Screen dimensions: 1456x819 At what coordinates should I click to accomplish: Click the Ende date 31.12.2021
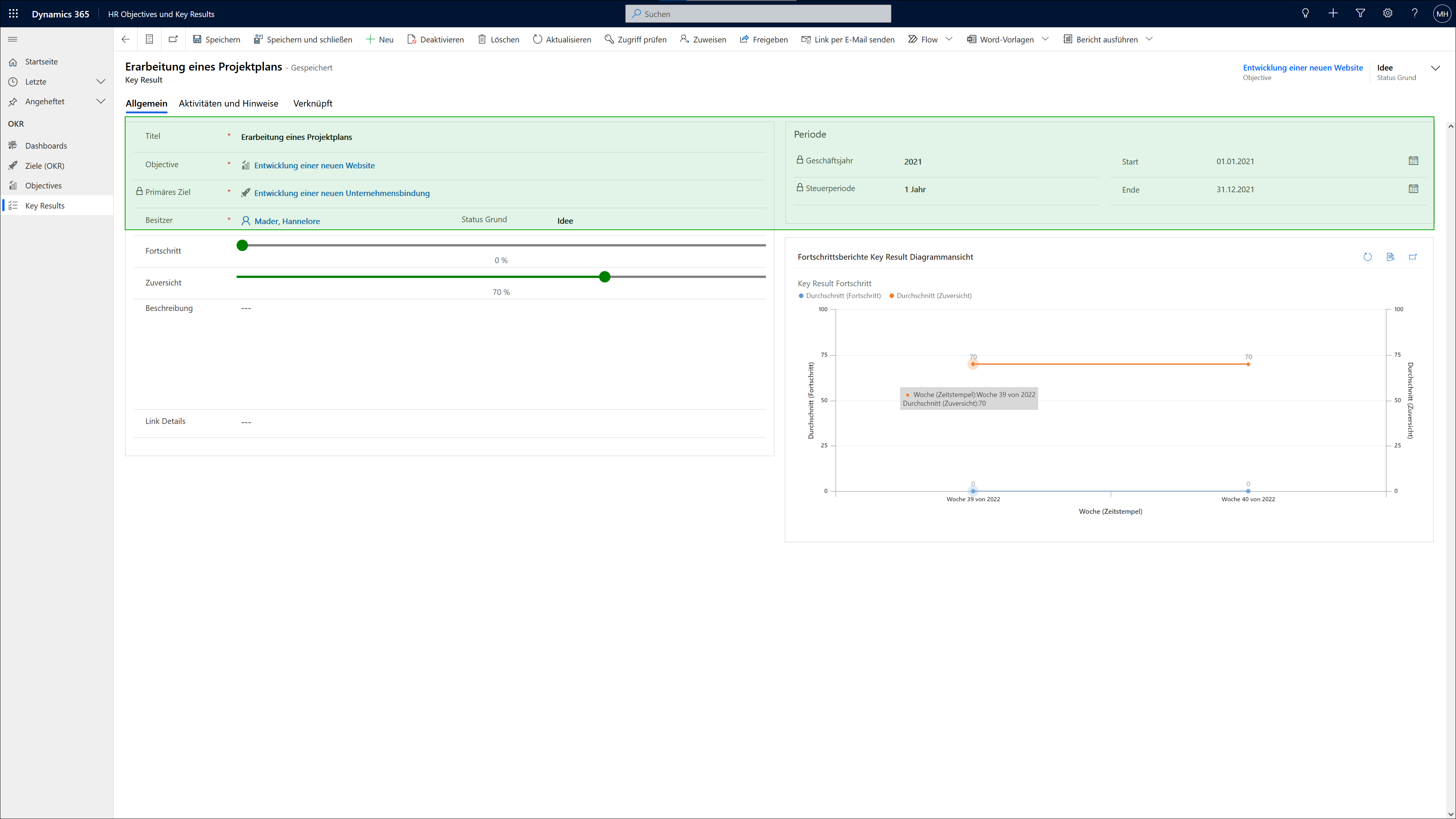pyautogui.click(x=1235, y=189)
